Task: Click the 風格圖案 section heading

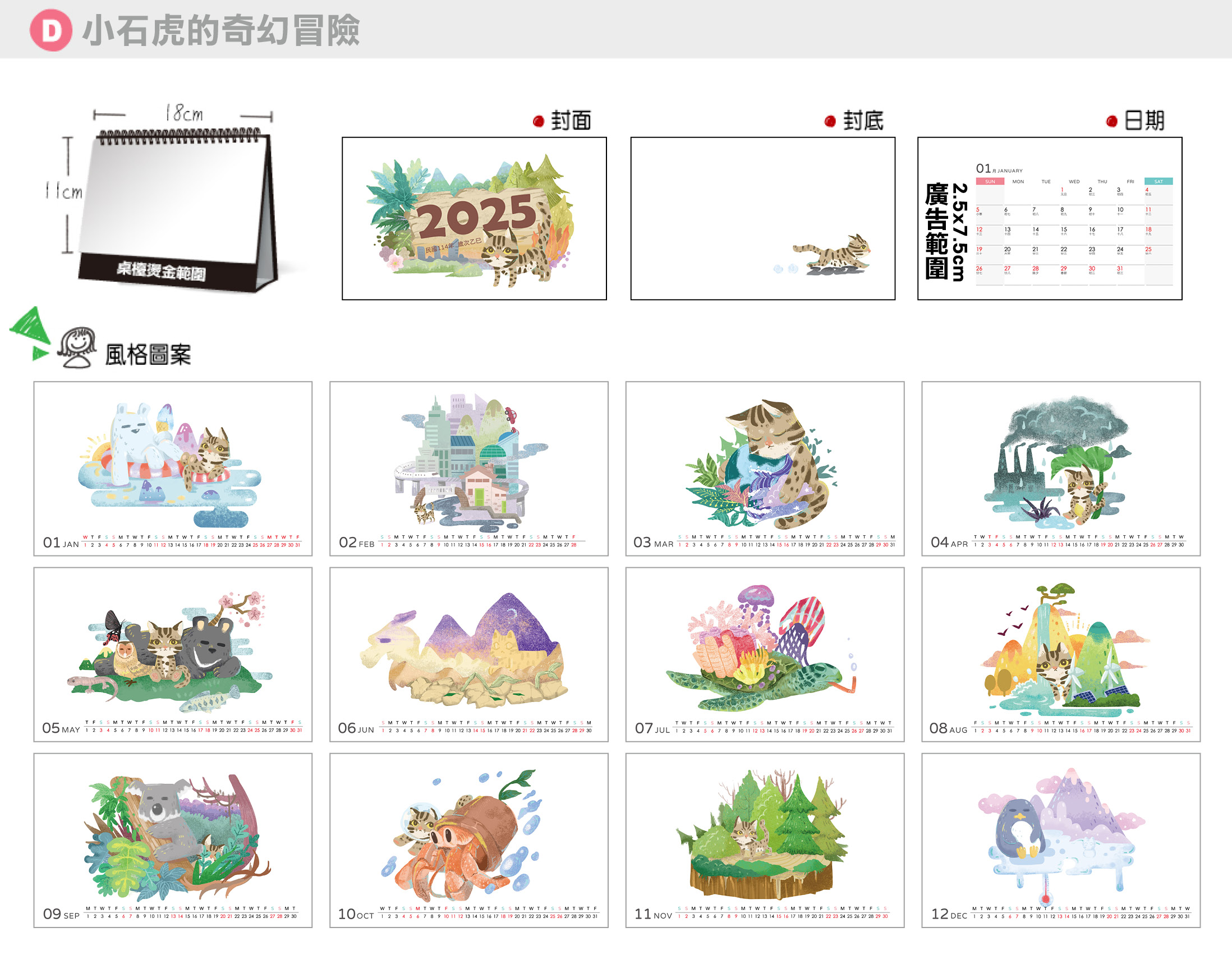Action: pyautogui.click(x=148, y=355)
